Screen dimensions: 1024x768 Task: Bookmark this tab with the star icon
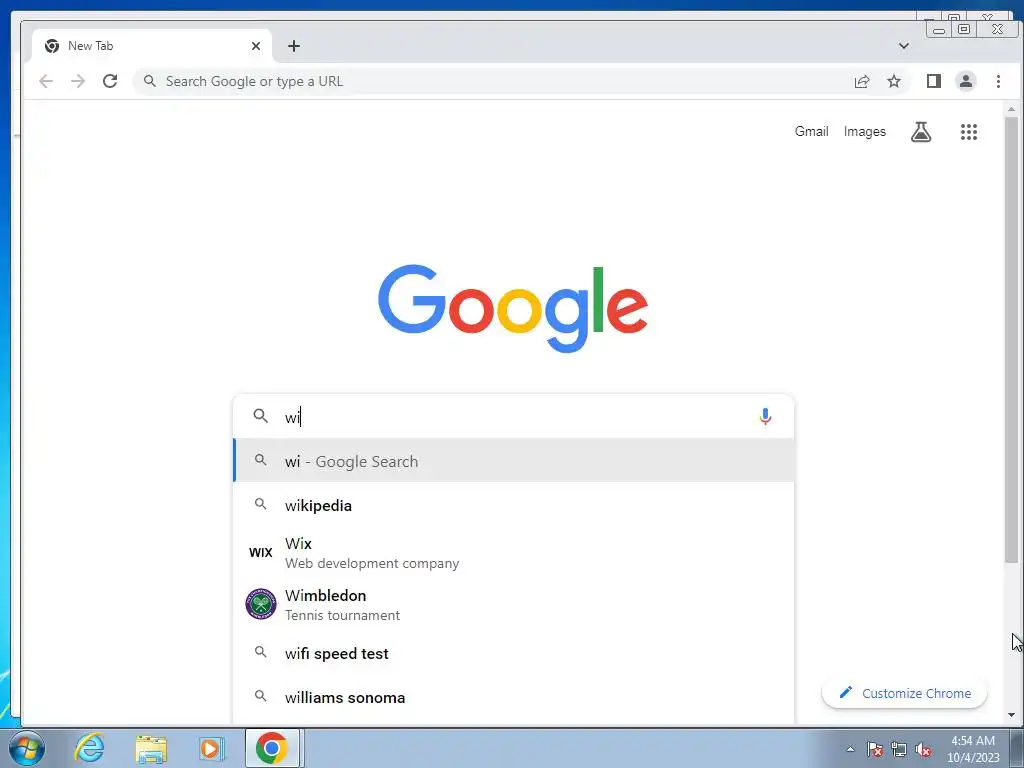(x=893, y=81)
